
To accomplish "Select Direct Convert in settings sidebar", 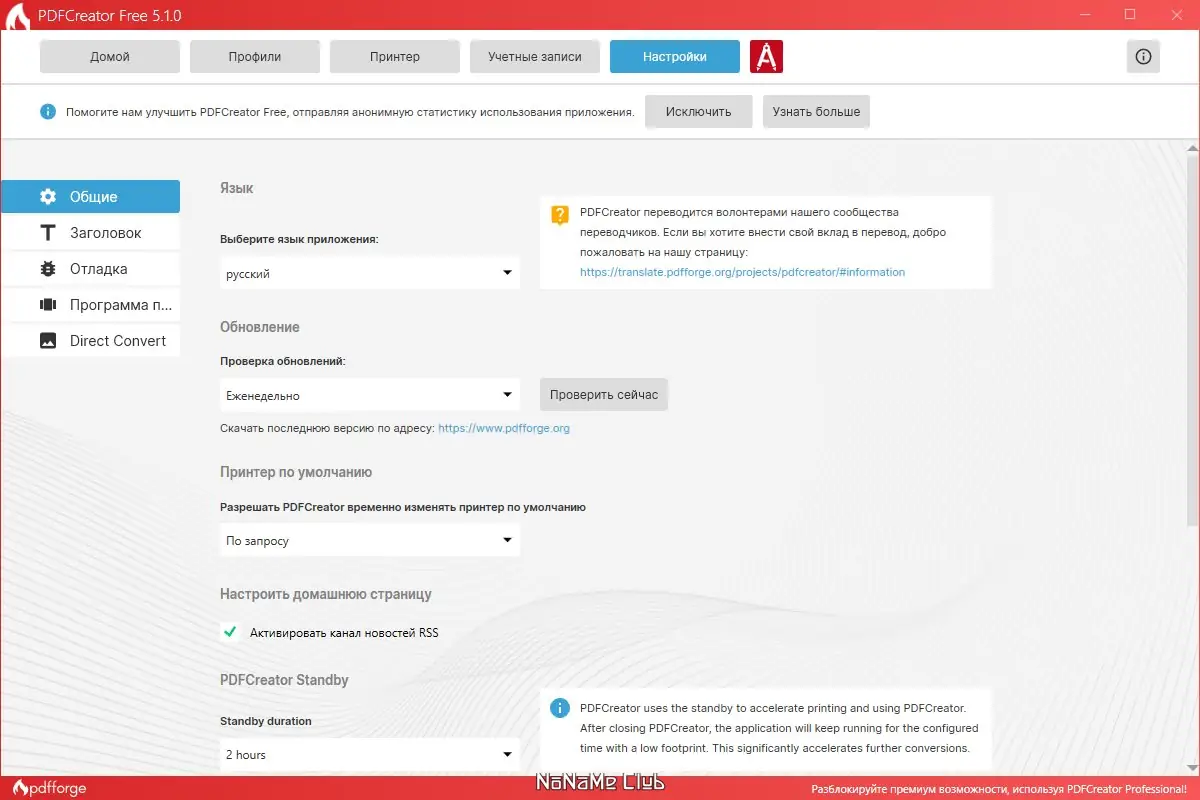I will coord(90,341).
